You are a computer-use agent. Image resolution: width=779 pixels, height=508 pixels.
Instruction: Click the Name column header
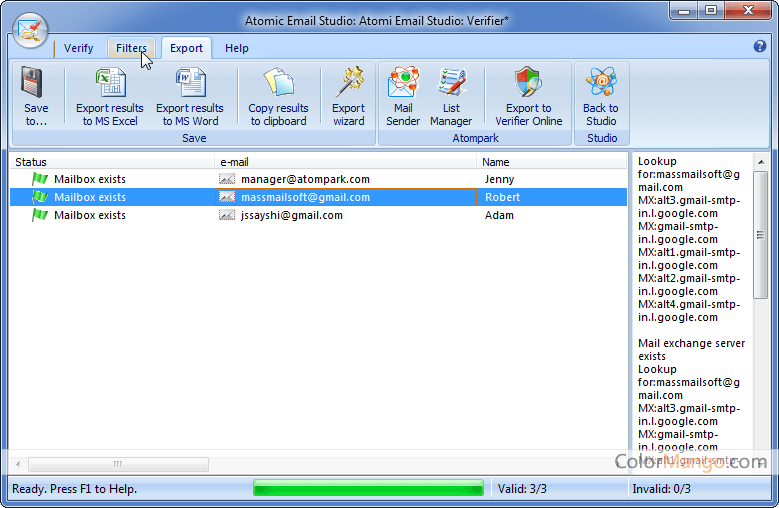pyautogui.click(x=550, y=162)
